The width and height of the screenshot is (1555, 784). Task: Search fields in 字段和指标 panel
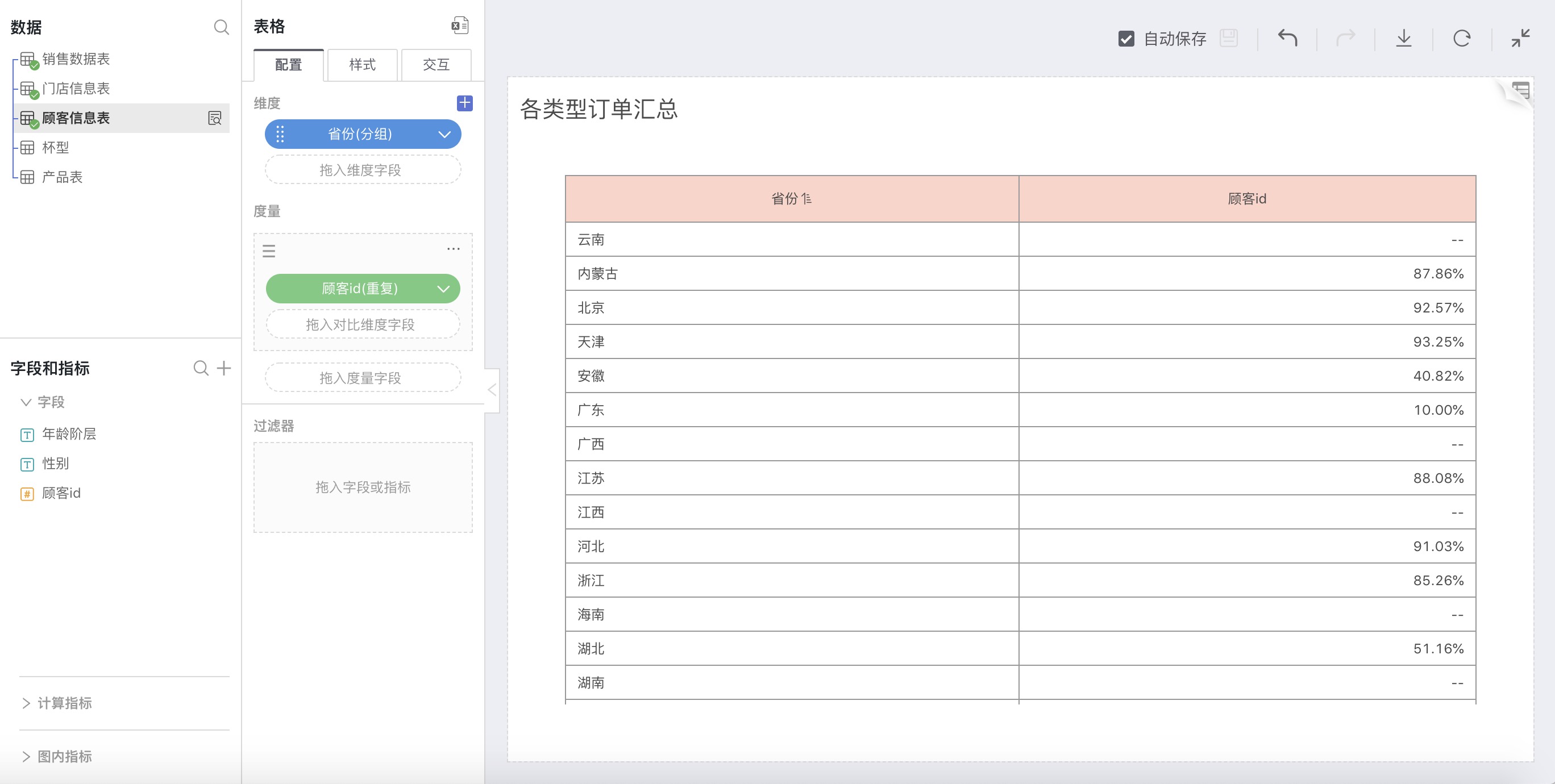click(201, 368)
